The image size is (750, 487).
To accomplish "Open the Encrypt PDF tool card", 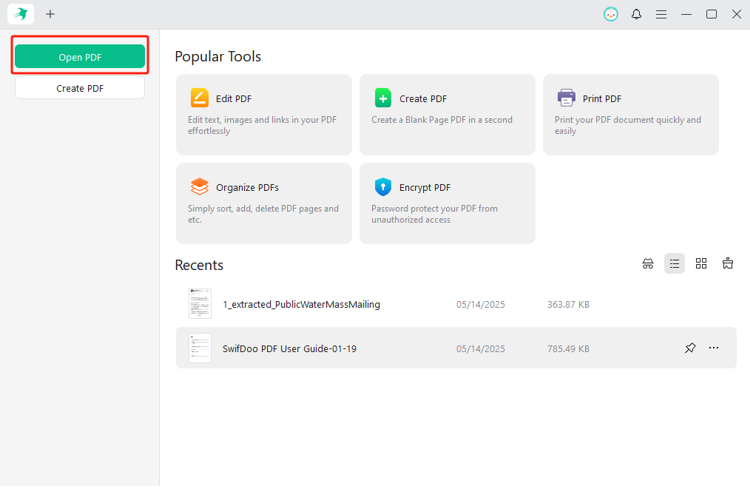I will click(447, 203).
